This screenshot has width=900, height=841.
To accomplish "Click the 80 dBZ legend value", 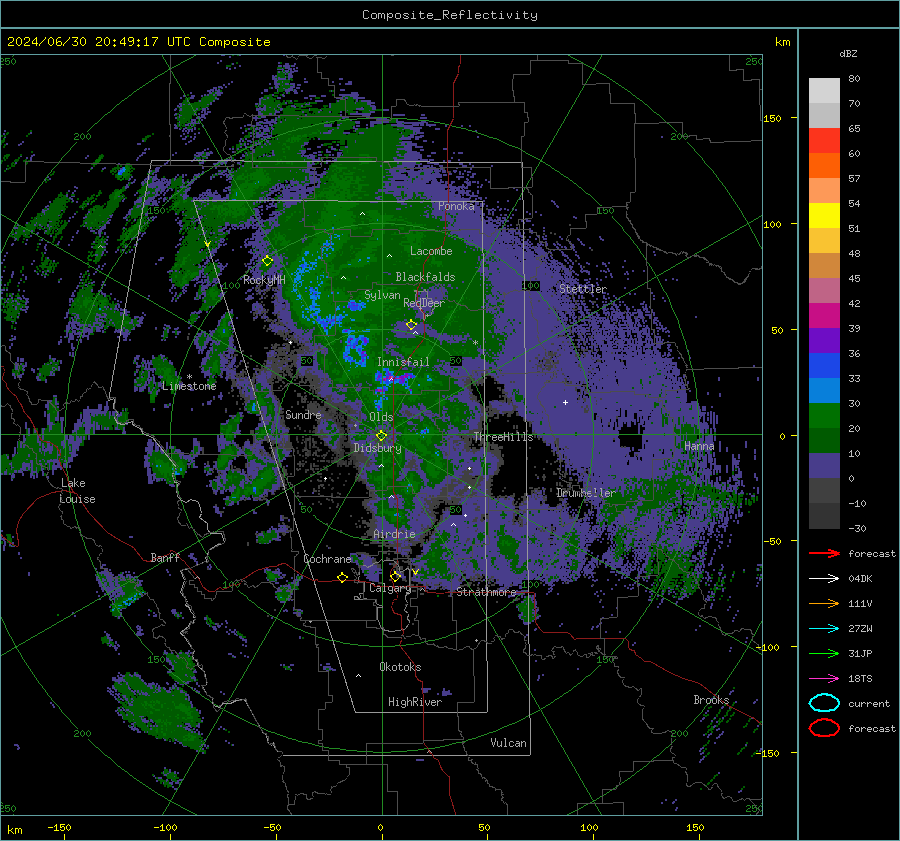I will coord(854,79).
